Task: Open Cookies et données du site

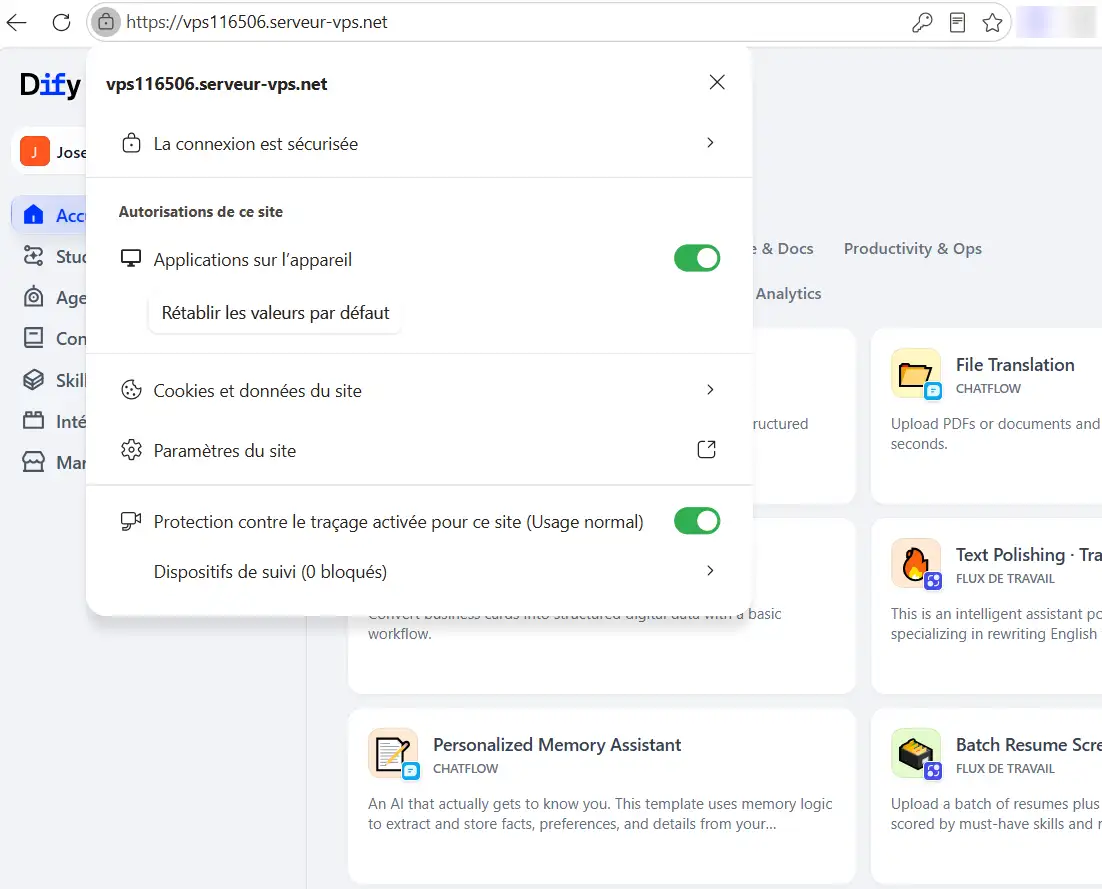Action: [419, 390]
